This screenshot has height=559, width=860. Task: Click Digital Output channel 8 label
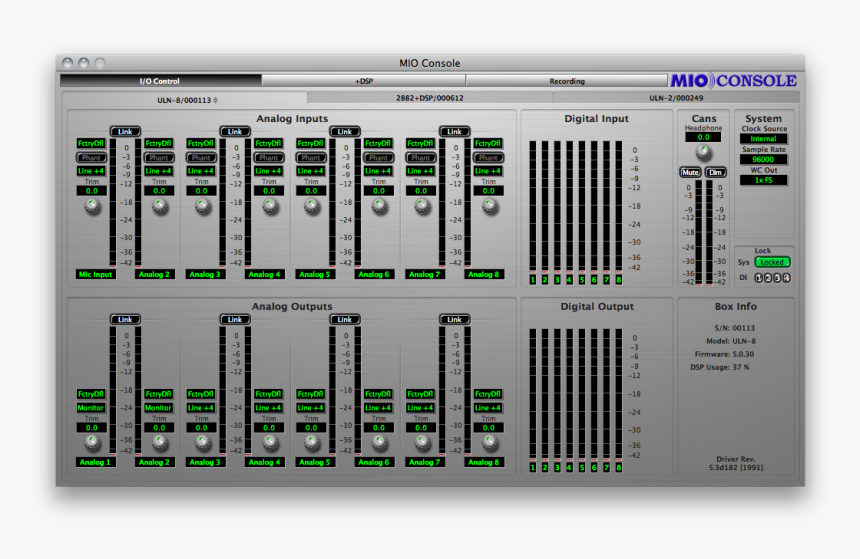(x=619, y=468)
